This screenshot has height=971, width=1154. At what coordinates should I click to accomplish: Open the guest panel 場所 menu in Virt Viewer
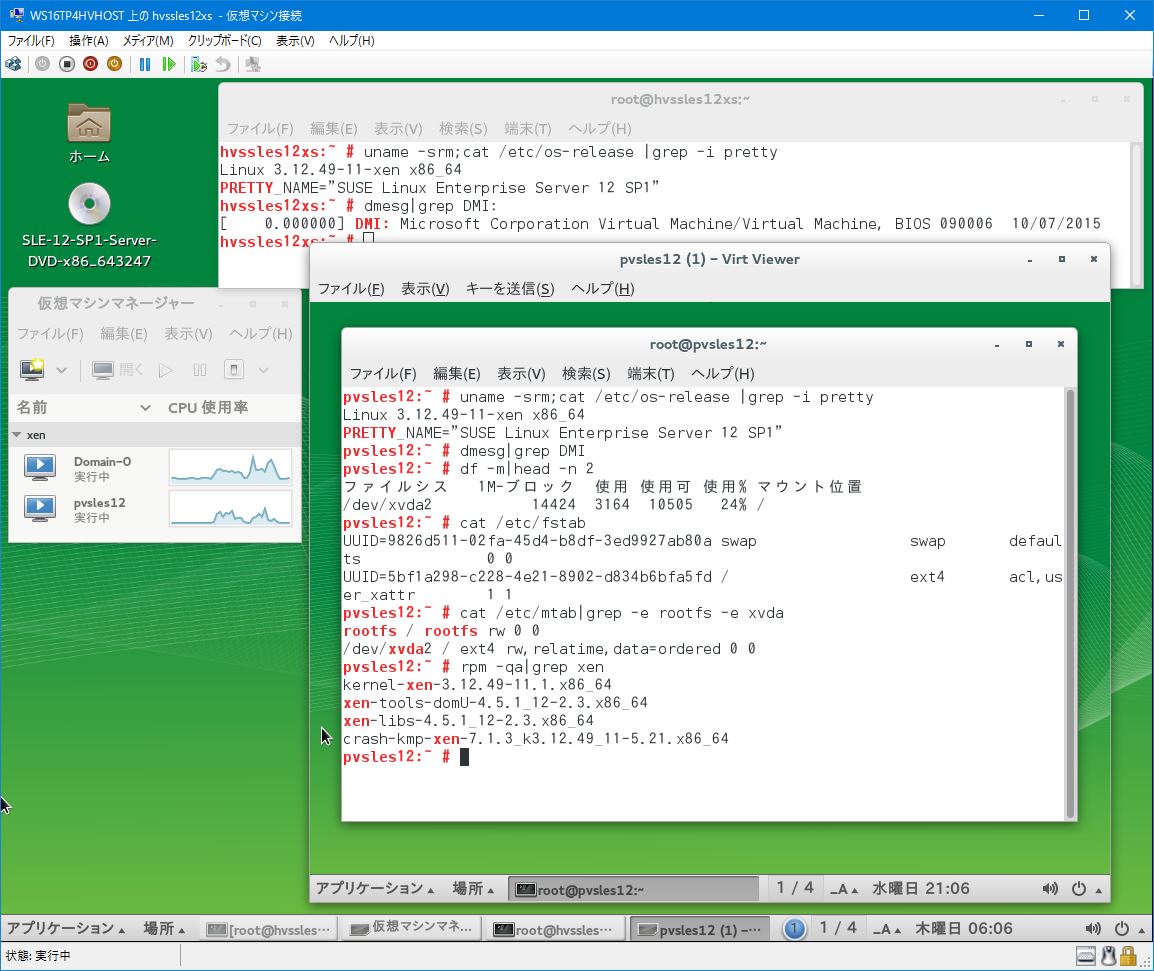(x=473, y=889)
